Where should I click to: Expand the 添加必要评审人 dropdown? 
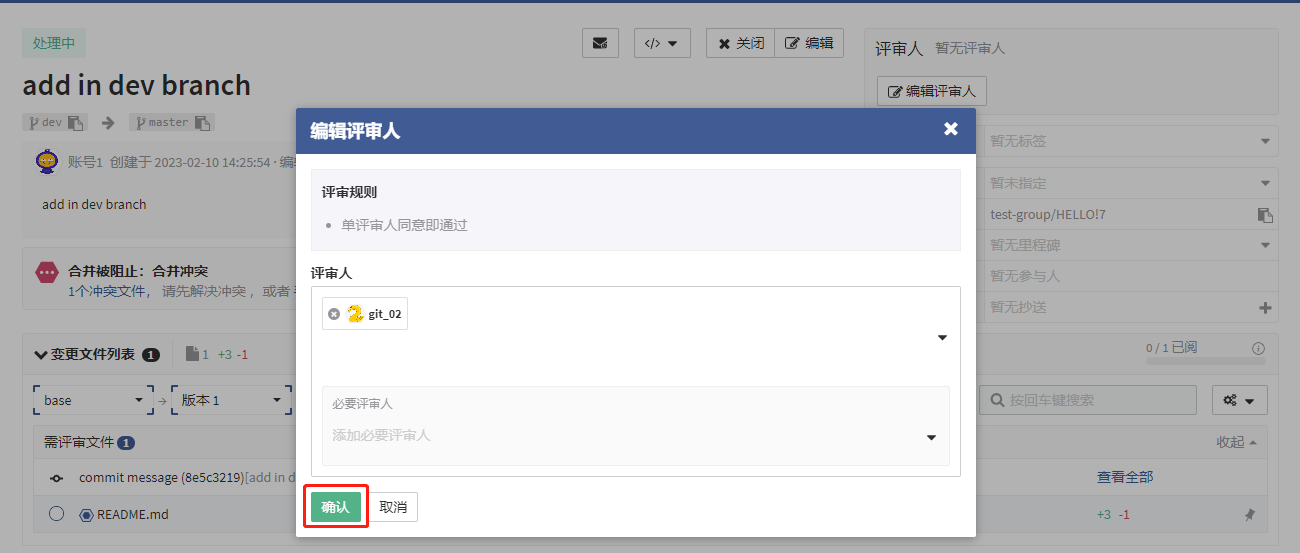click(x=931, y=437)
